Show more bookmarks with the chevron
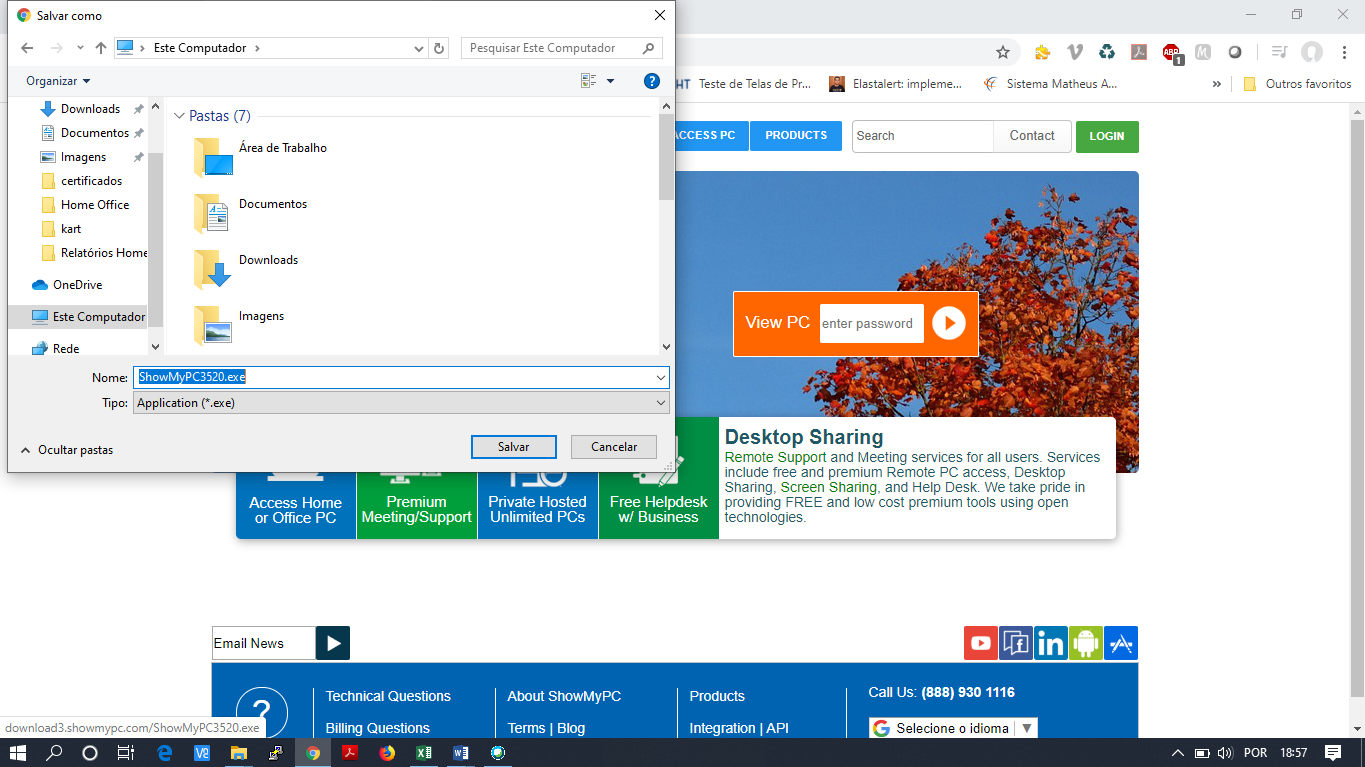The width and height of the screenshot is (1365, 767). click(1217, 84)
